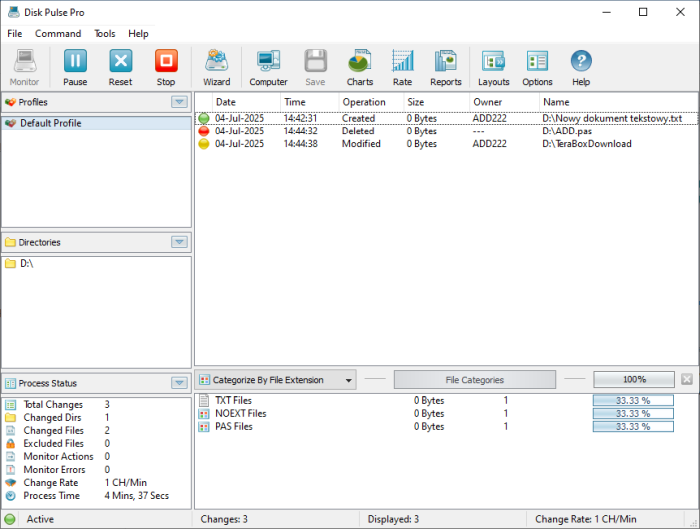Click the PAS Files 33.33 % bar

click(633, 427)
